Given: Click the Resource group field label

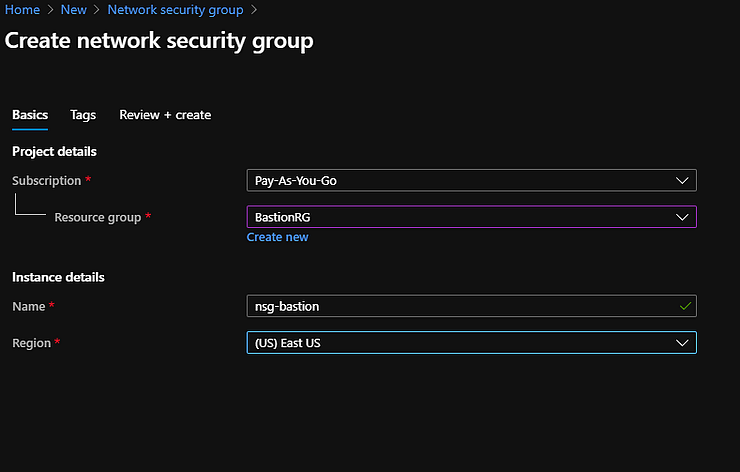Looking at the screenshot, I should (x=98, y=218).
